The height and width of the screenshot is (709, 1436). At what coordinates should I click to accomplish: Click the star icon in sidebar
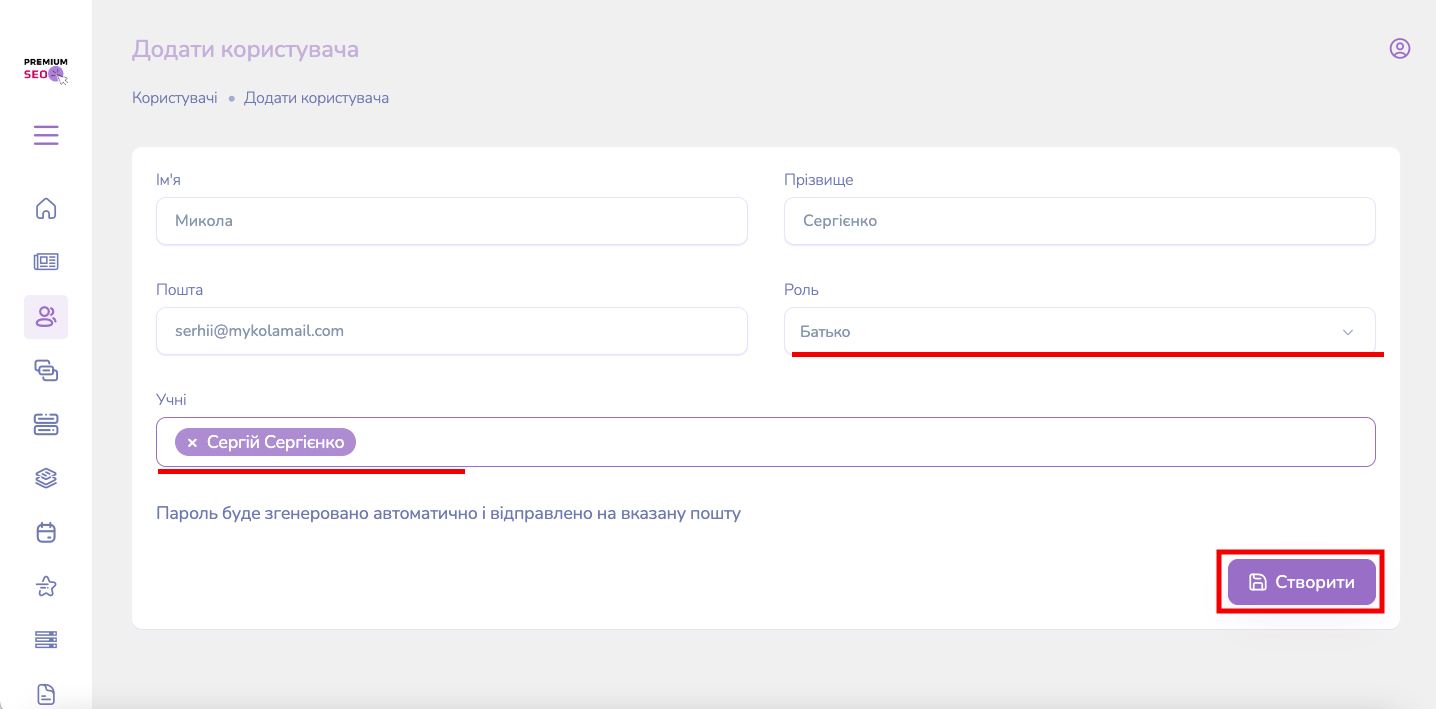point(46,587)
